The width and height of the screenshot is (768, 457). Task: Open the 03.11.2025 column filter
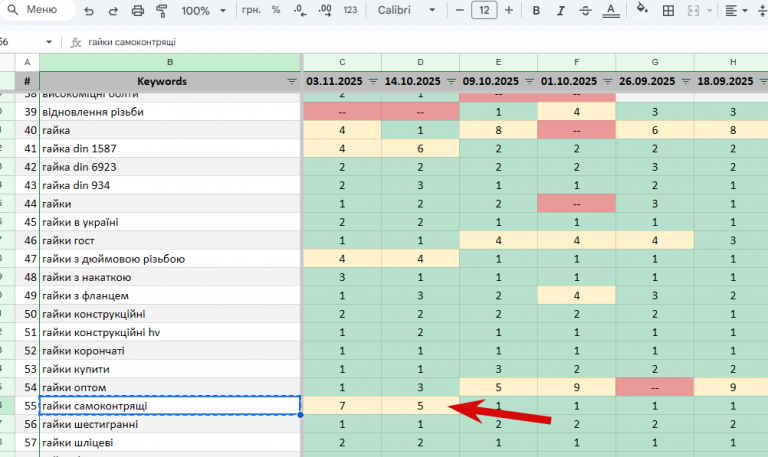pos(373,81)
